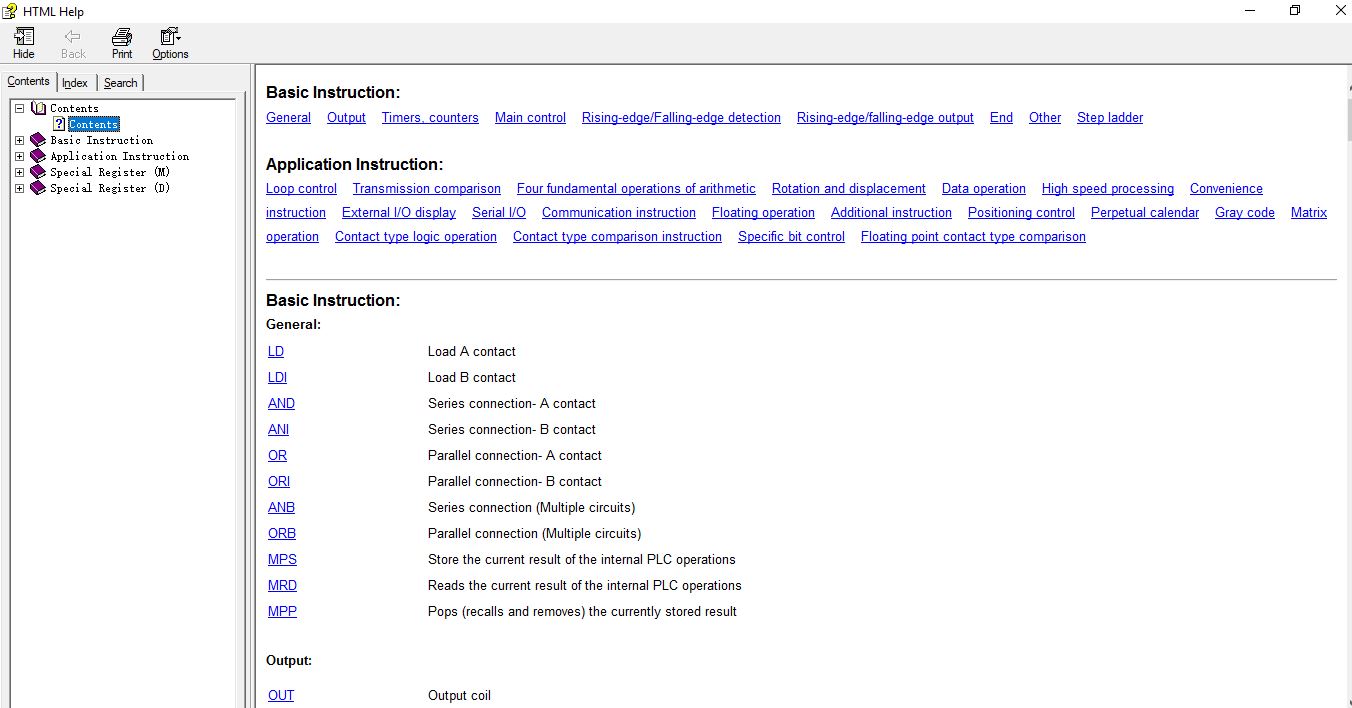Open the Specific bit control link

pyautogui.click(x=791, y=236)
